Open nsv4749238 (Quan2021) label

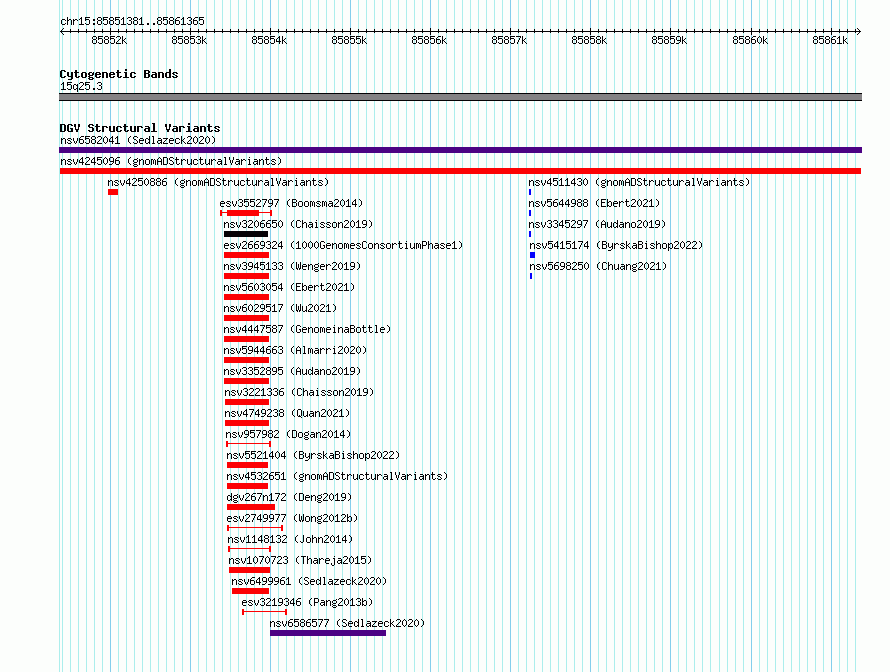pyautogui.click(x=287, y=413)
